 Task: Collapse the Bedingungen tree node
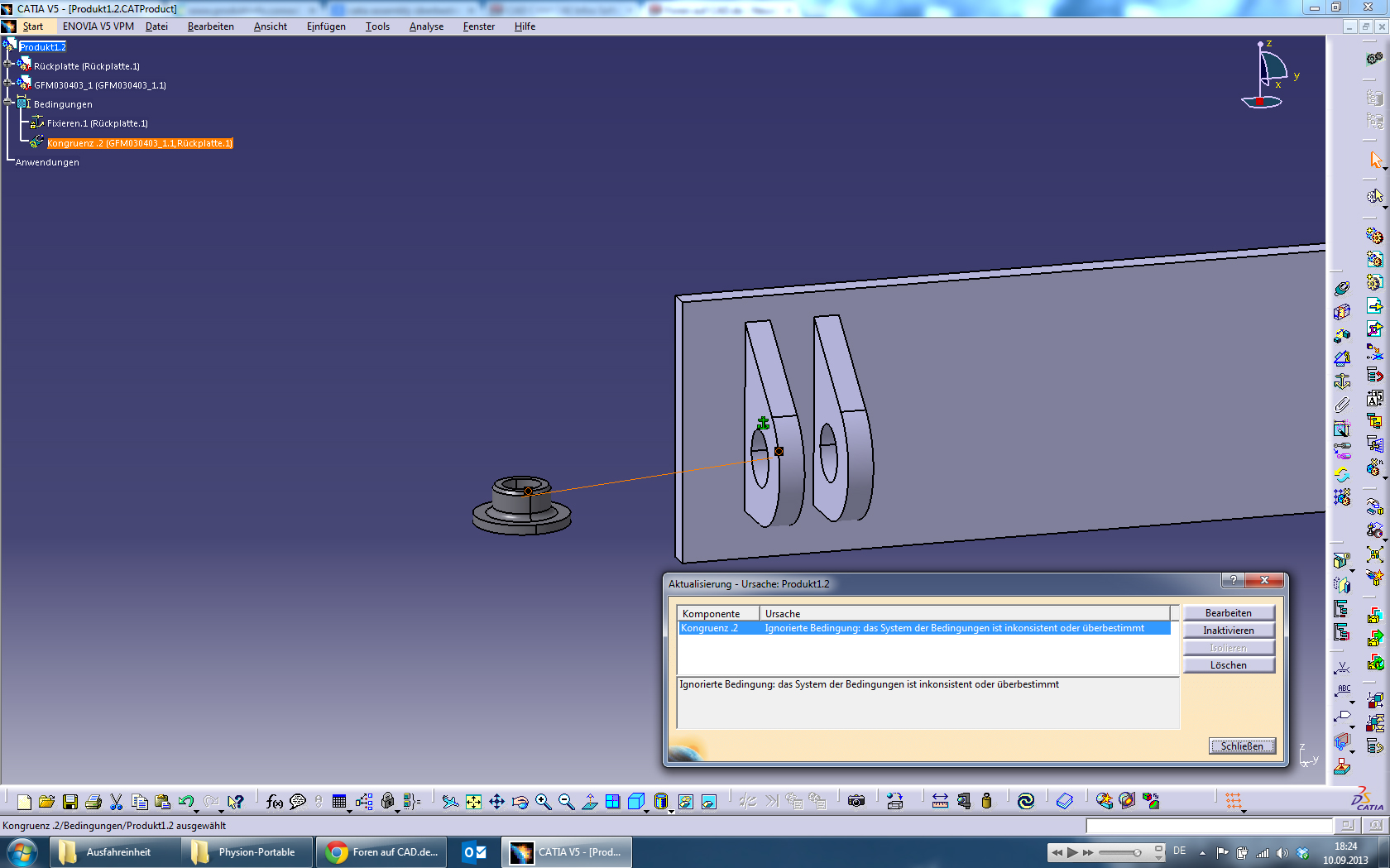[8, 102]
